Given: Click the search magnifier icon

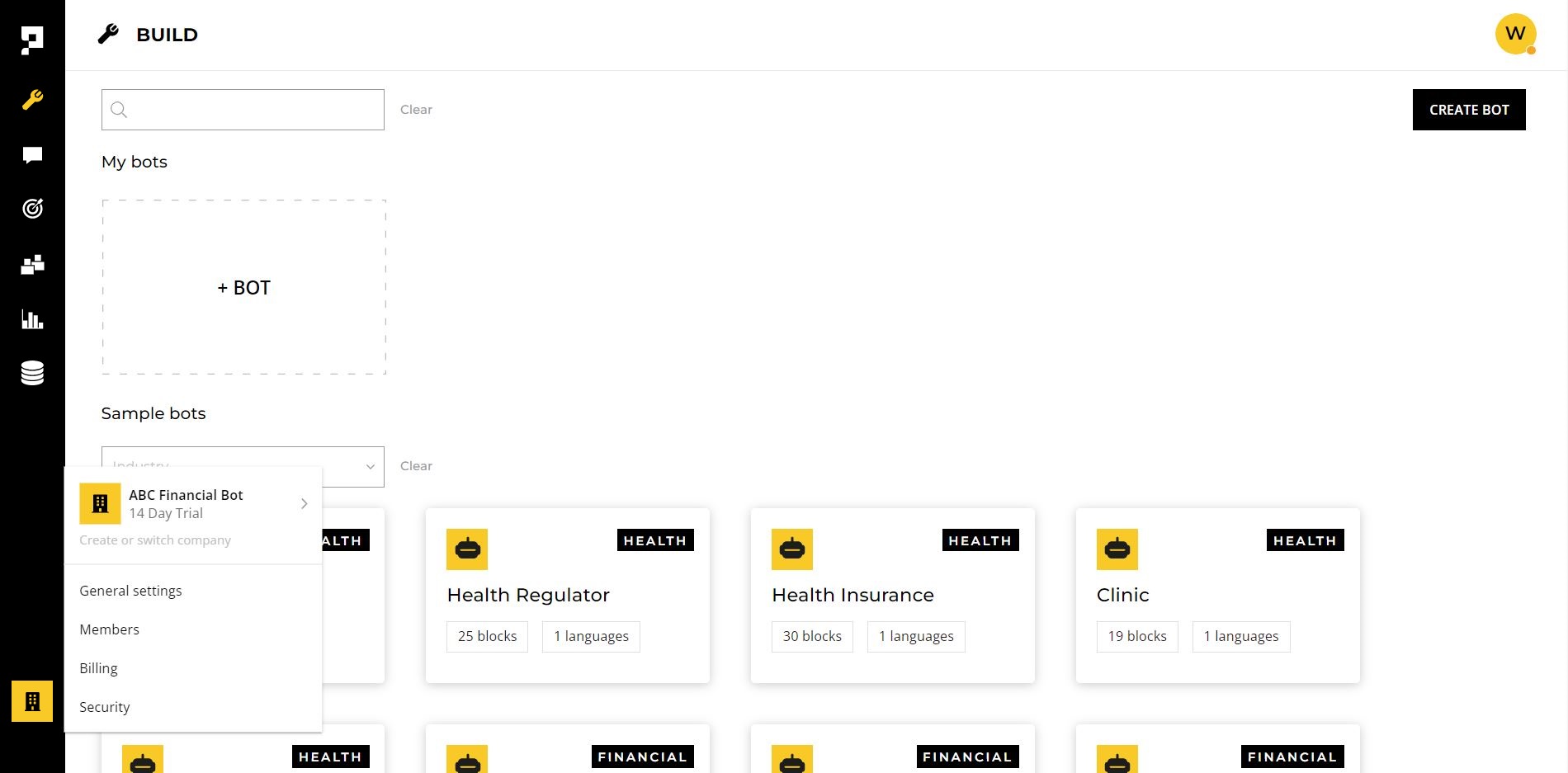Looking at the screenshot, I should pyautogui.click(x=119, y=110).
